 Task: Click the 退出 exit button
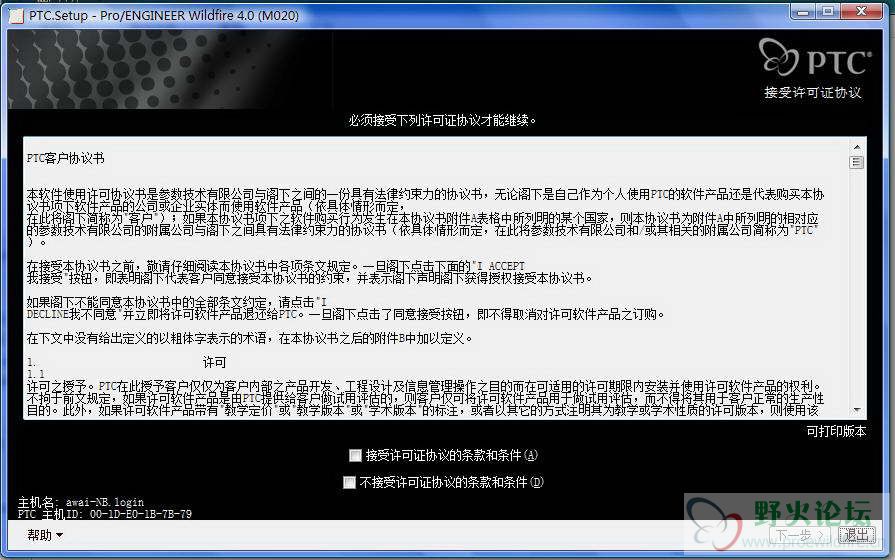[856, 535]
